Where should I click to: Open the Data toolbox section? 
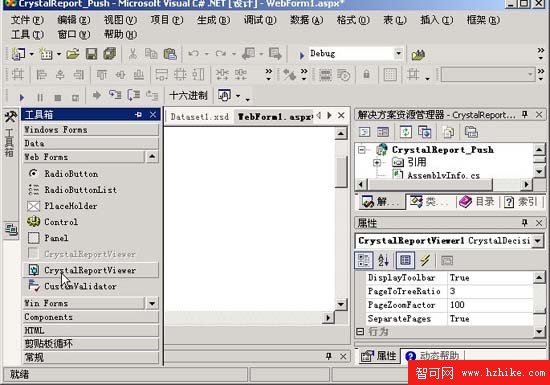click(91, 143)
